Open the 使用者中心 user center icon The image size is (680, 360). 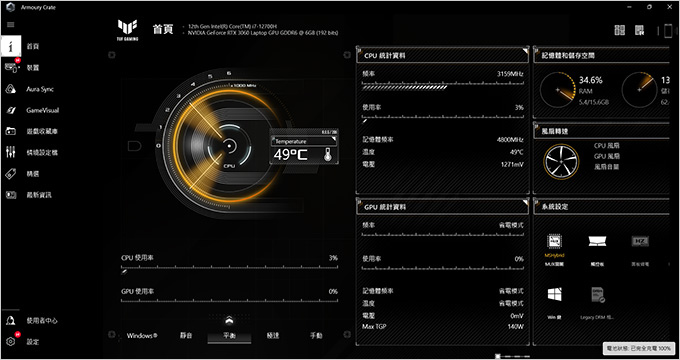coord(11,321)
